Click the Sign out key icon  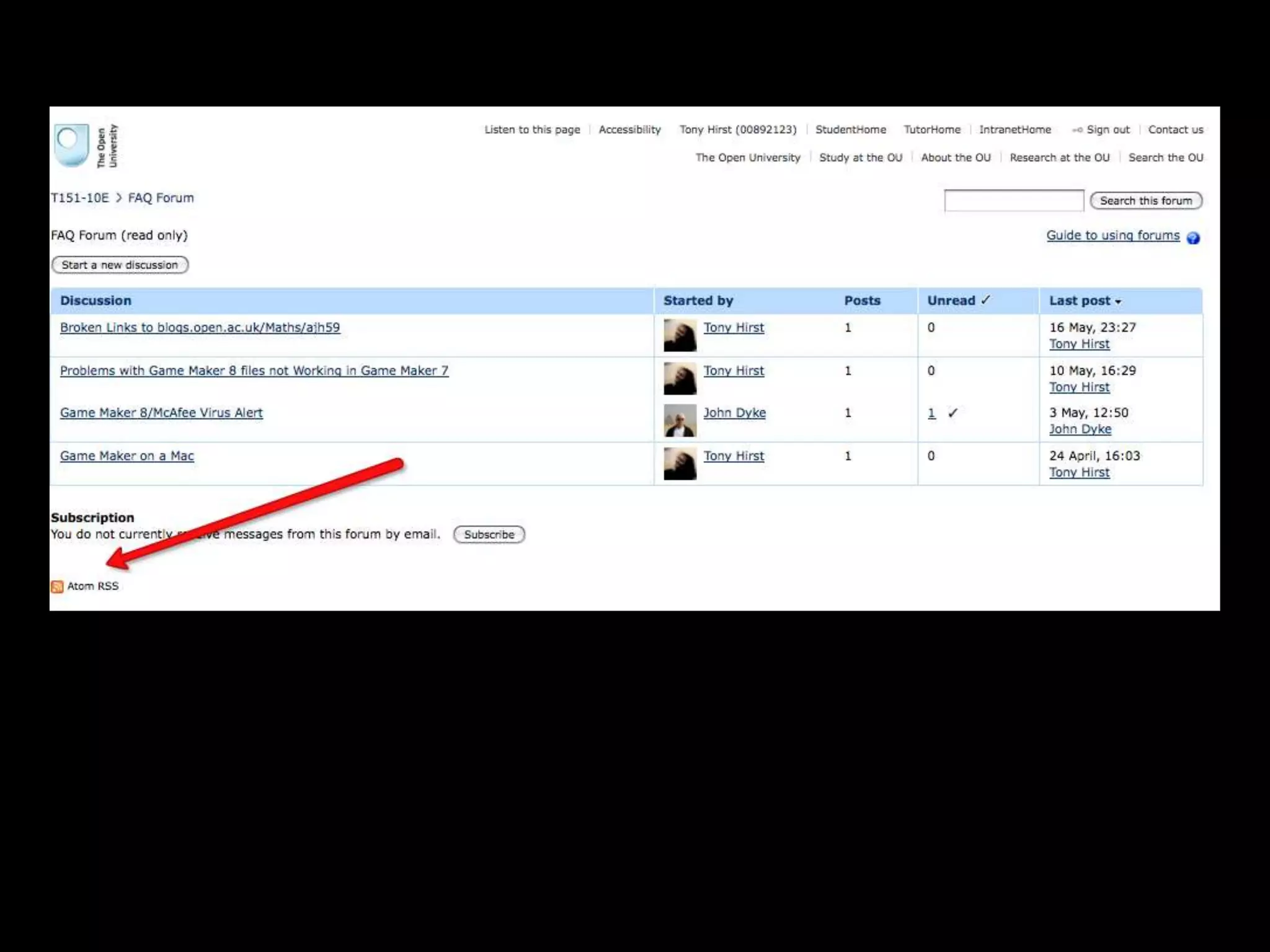pyautogui.click(x=1077, y=130)
